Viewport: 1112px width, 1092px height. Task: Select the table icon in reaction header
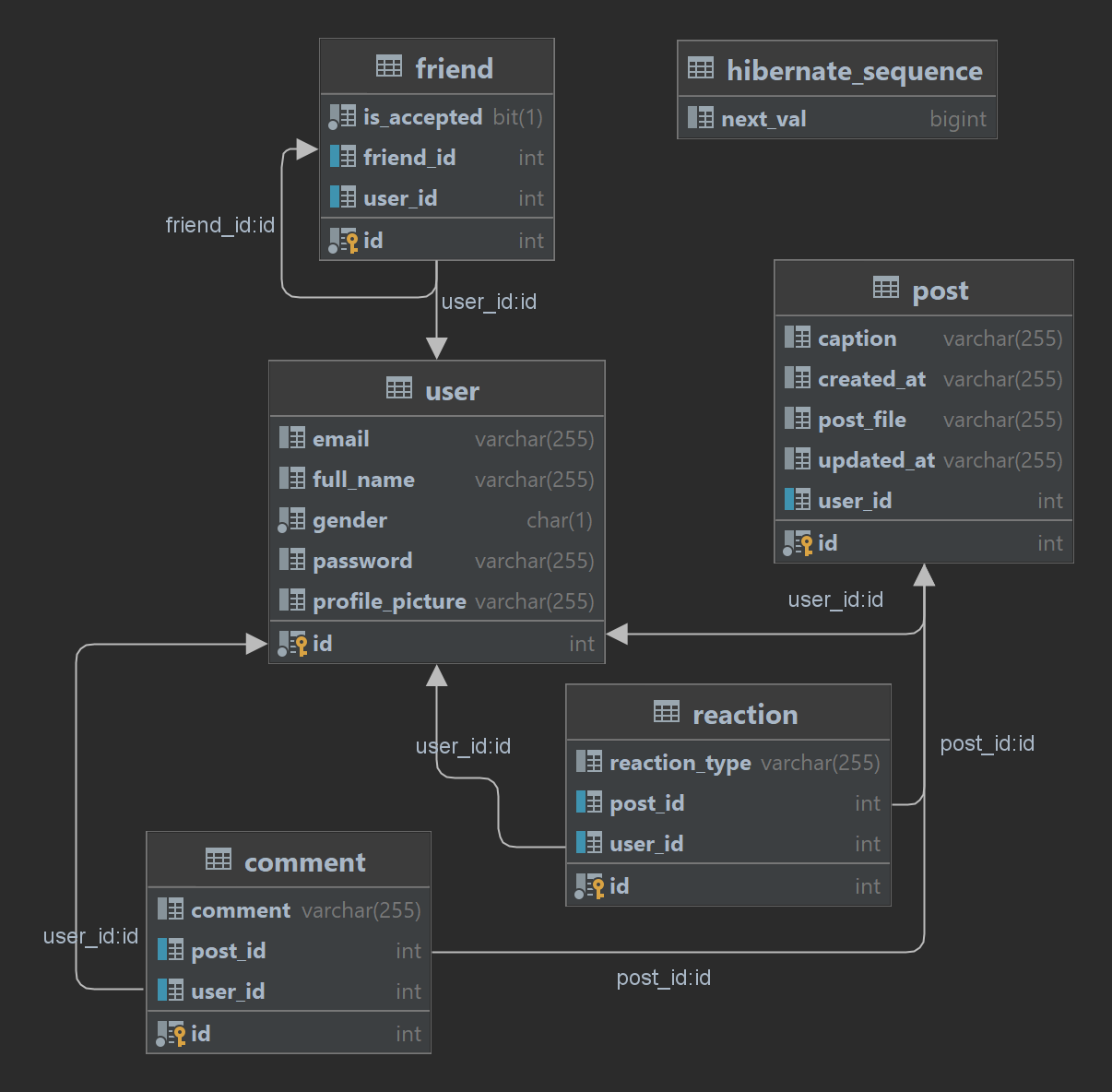667,711
